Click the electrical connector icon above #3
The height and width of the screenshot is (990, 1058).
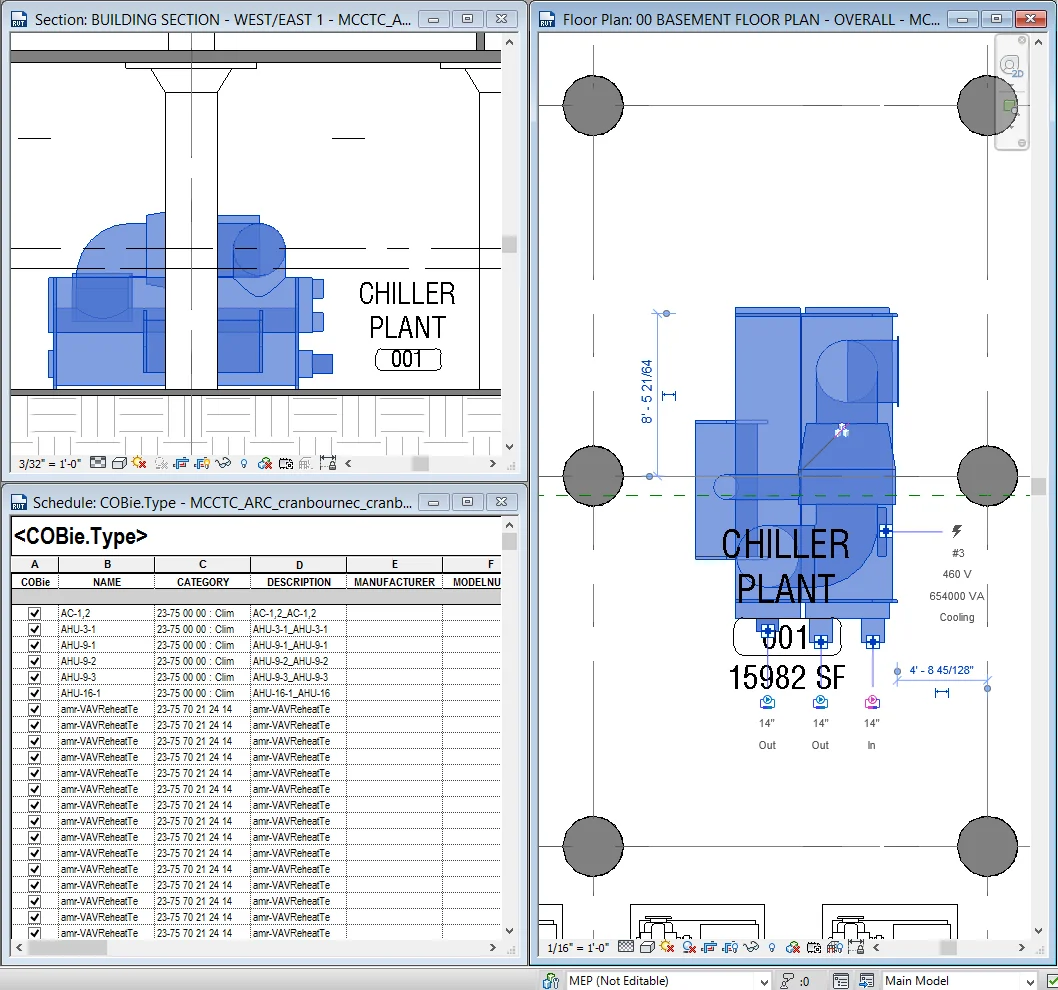click(957, 531)
